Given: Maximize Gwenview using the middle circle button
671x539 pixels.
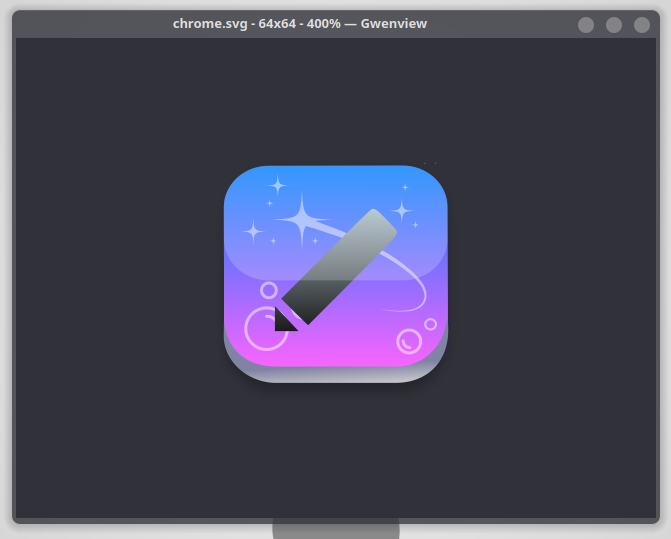Looking at the screenshot, I should (x=614, y=25).
